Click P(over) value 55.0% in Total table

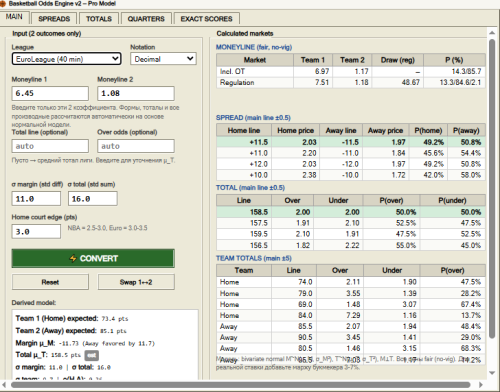click(x=406, y=245)
